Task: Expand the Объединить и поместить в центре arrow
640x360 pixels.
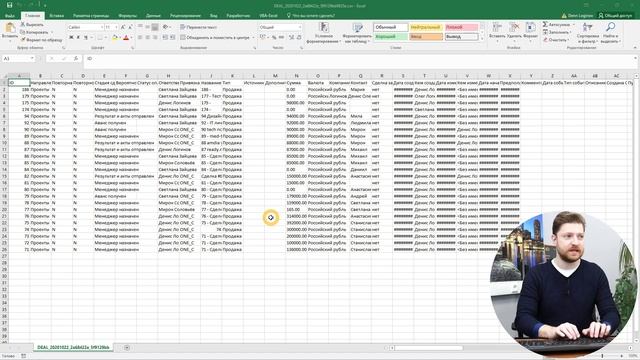Action: 253,38
